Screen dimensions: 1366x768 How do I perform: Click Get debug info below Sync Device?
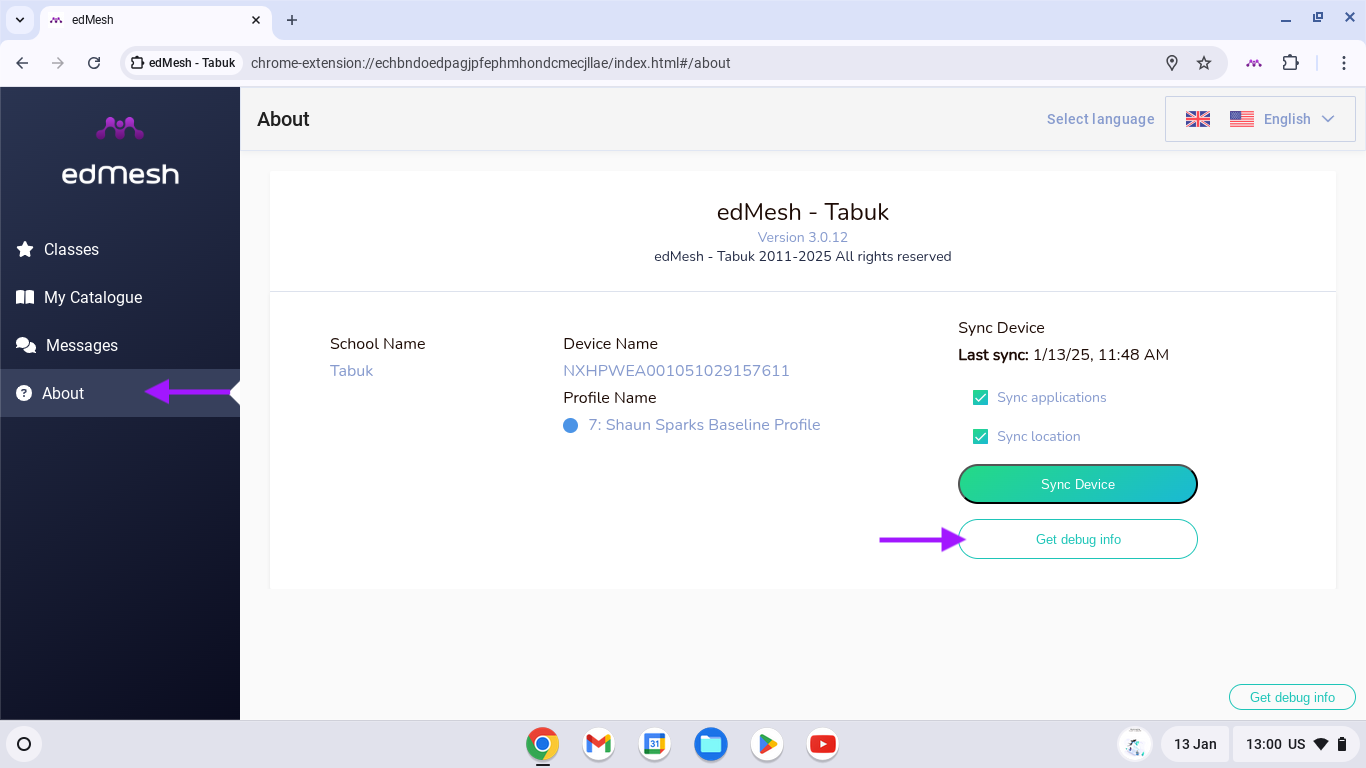click(x=1078, y=539)
